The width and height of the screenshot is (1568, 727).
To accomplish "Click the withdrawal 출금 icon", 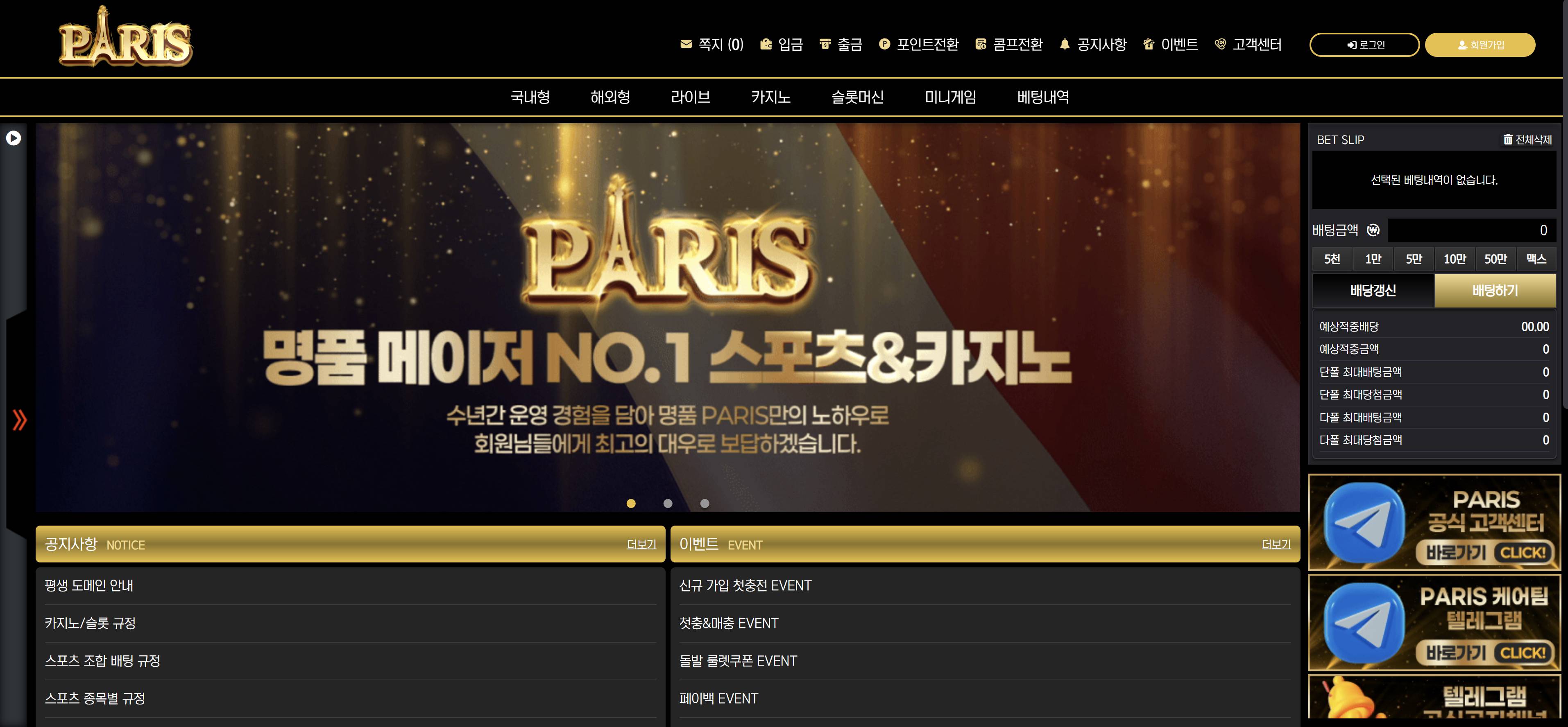I will [x=825, y=44].
